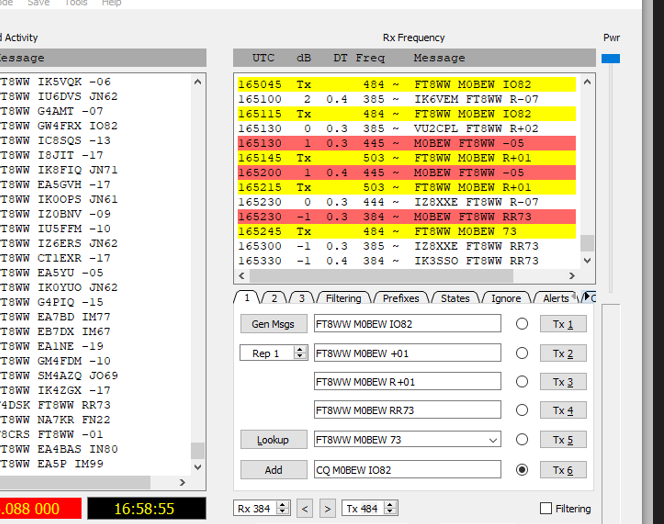Click the red dial frequency display
664x524 pixels.
(40, 508)
